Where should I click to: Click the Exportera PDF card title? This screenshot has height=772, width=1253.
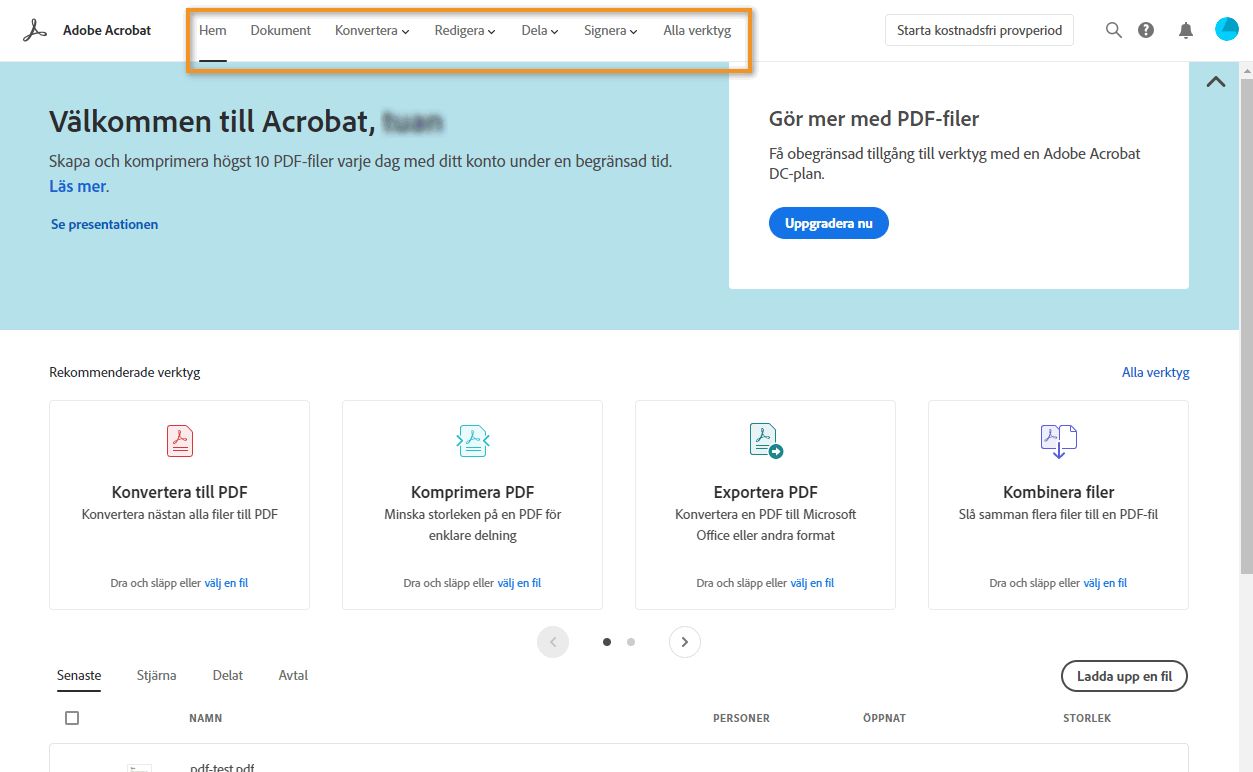click(766, 492)
